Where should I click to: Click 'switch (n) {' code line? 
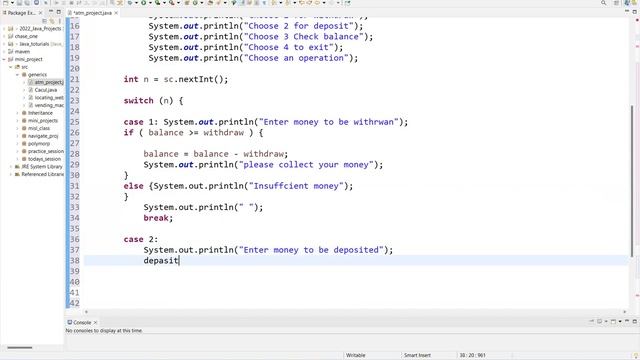coord(153,100)
